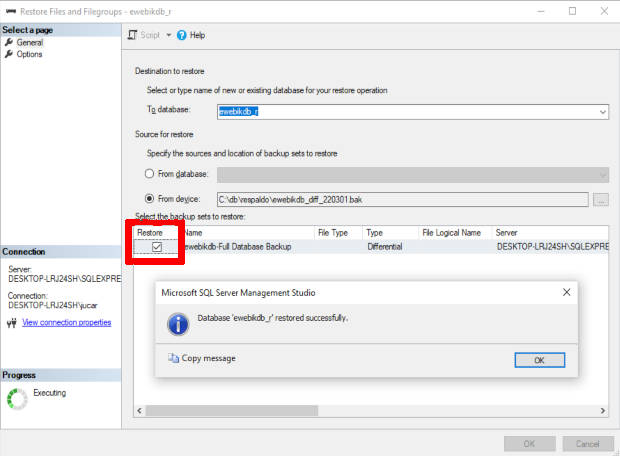
Task: Click the Help label in the toolbar
Action: pyautogui.click(x=197, y=35)
